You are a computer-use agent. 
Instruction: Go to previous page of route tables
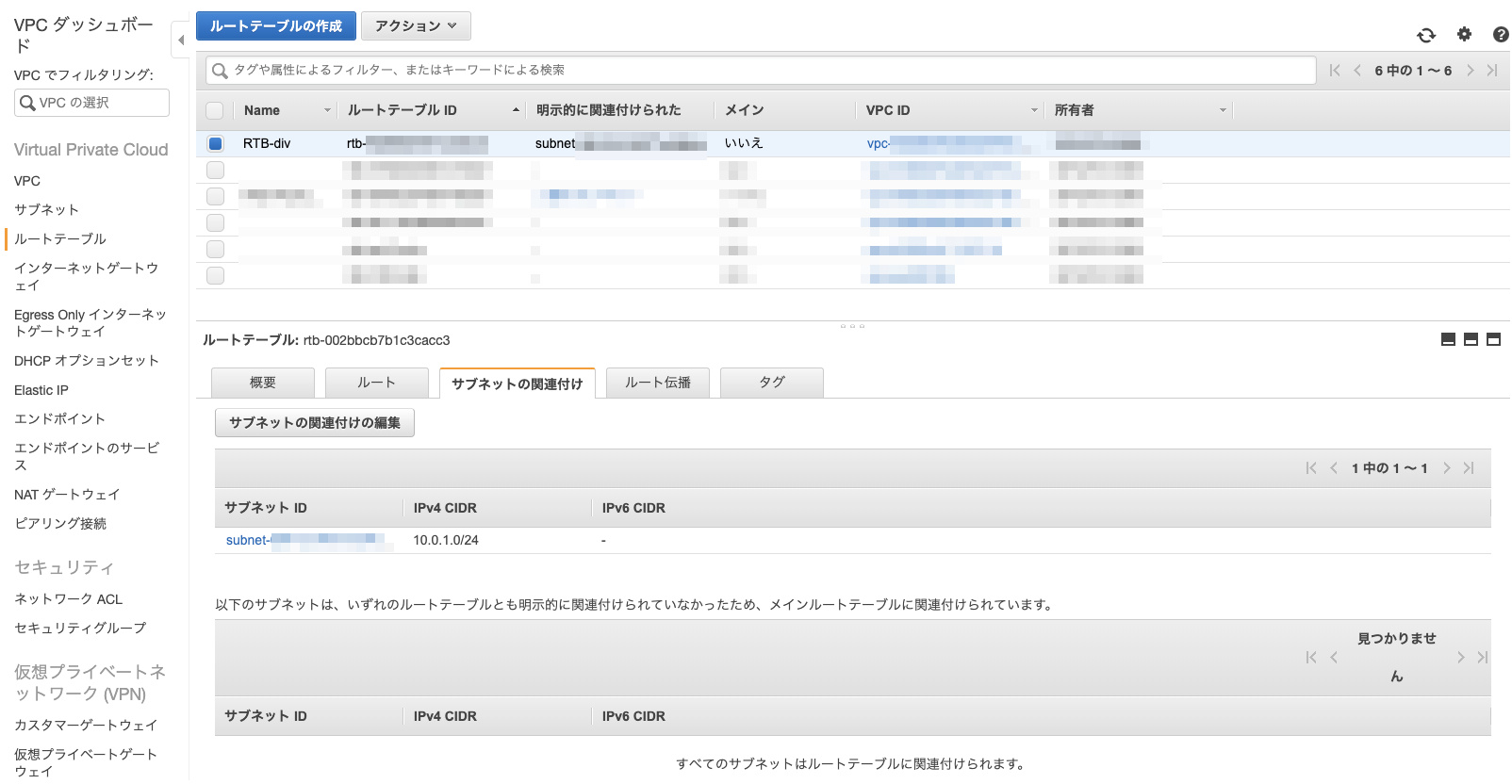click(1357, 70)
